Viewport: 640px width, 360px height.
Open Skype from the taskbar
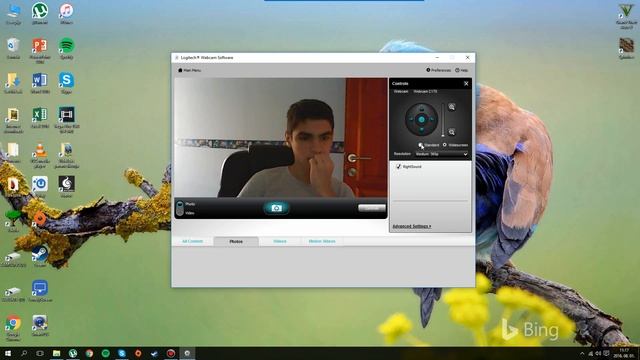(x=122, y=353)
